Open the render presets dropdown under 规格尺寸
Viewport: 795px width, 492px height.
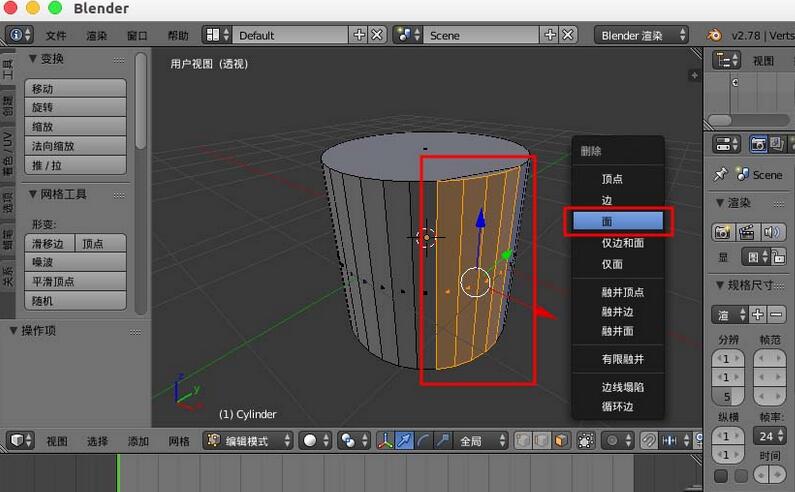[x=730, y=314]
